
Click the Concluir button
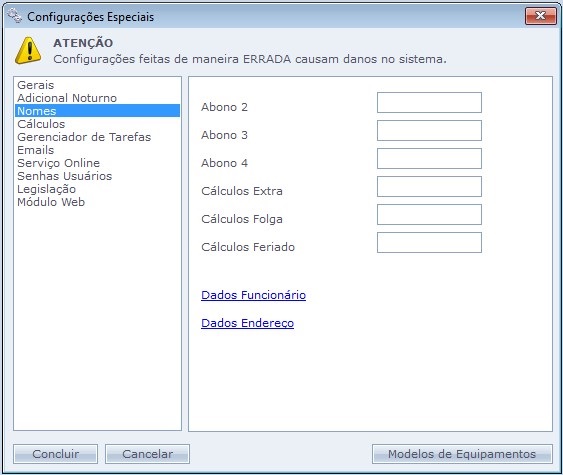(56, 454)
